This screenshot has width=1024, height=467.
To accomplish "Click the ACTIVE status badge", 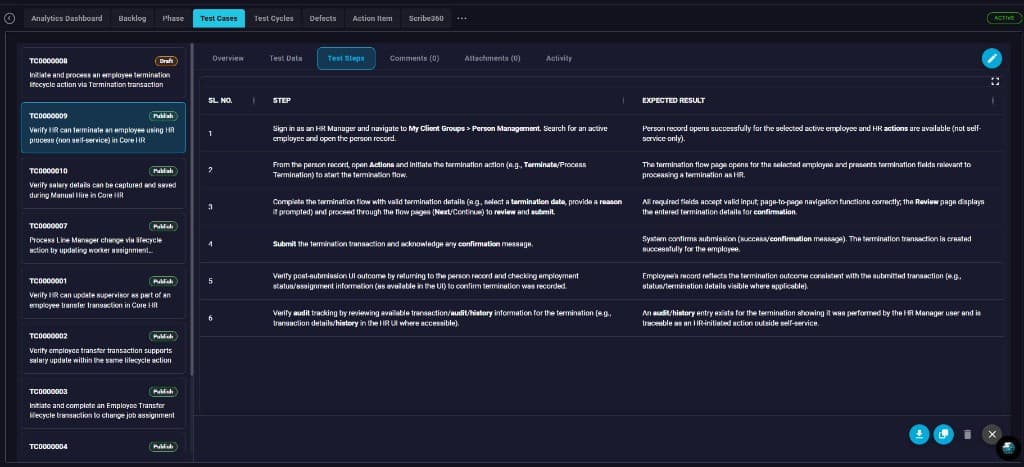I will (1003, 18).
